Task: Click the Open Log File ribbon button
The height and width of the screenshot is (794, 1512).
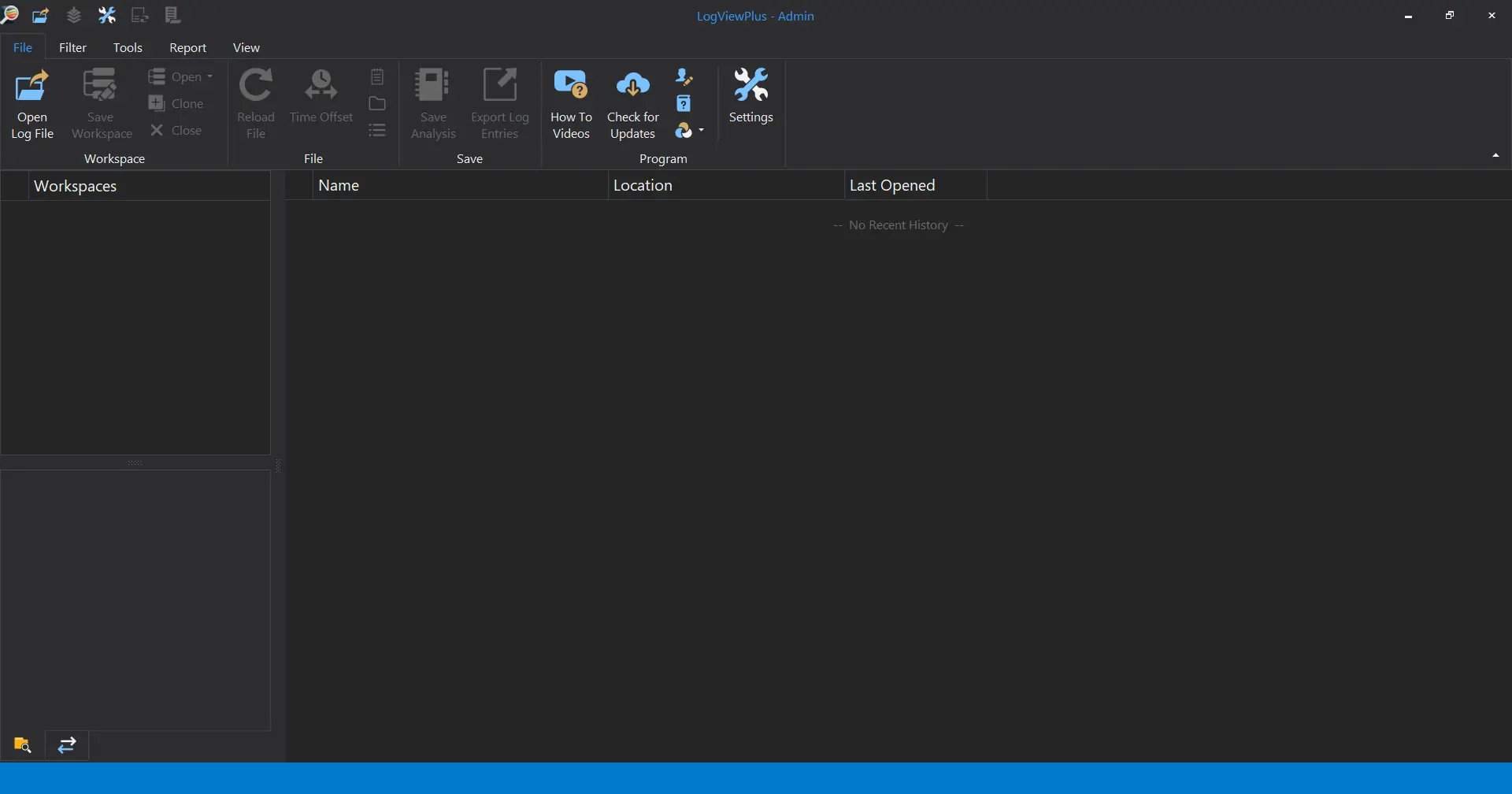Action: (32, 105)
